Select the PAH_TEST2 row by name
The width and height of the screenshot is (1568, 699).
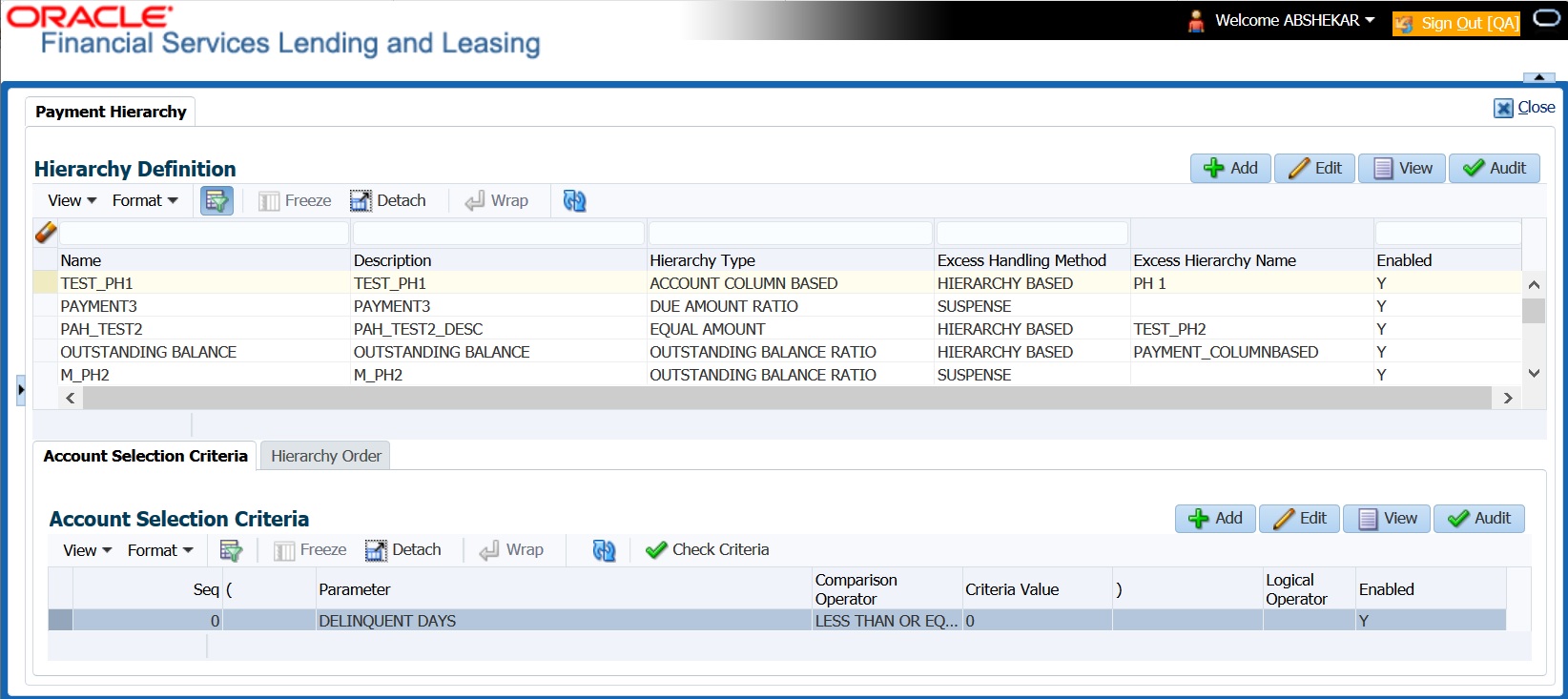tap(101, 329)
